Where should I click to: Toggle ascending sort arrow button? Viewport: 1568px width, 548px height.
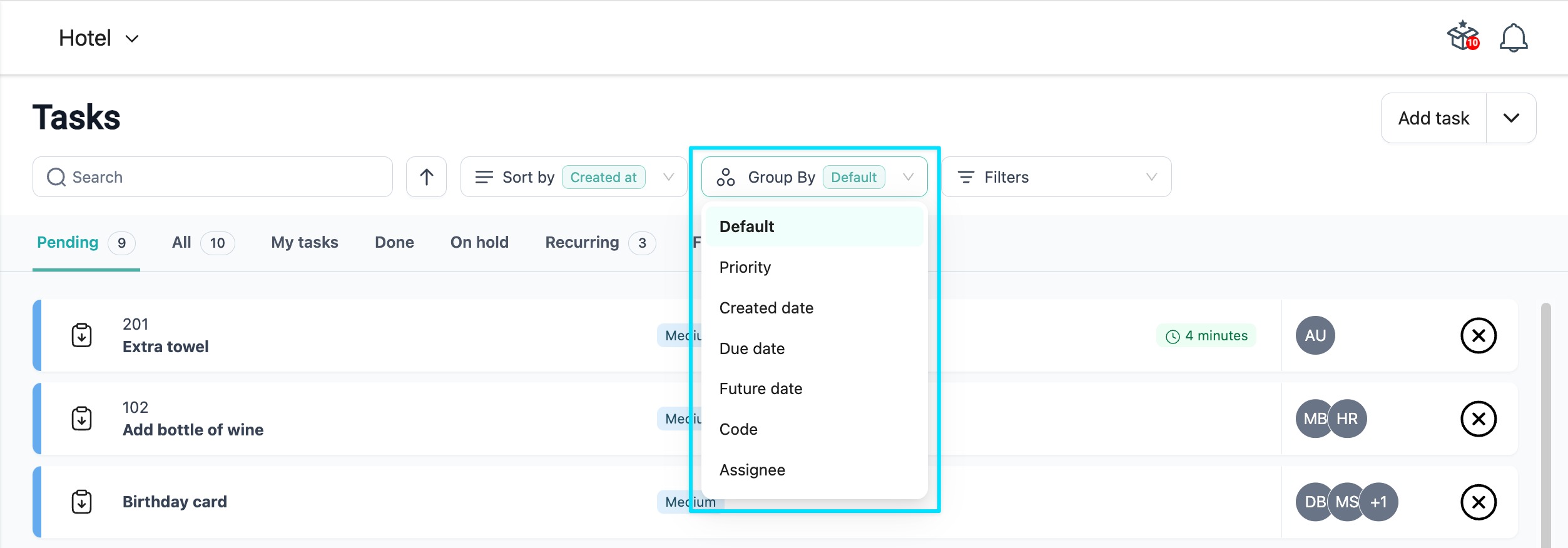click(x=426, y=177)
